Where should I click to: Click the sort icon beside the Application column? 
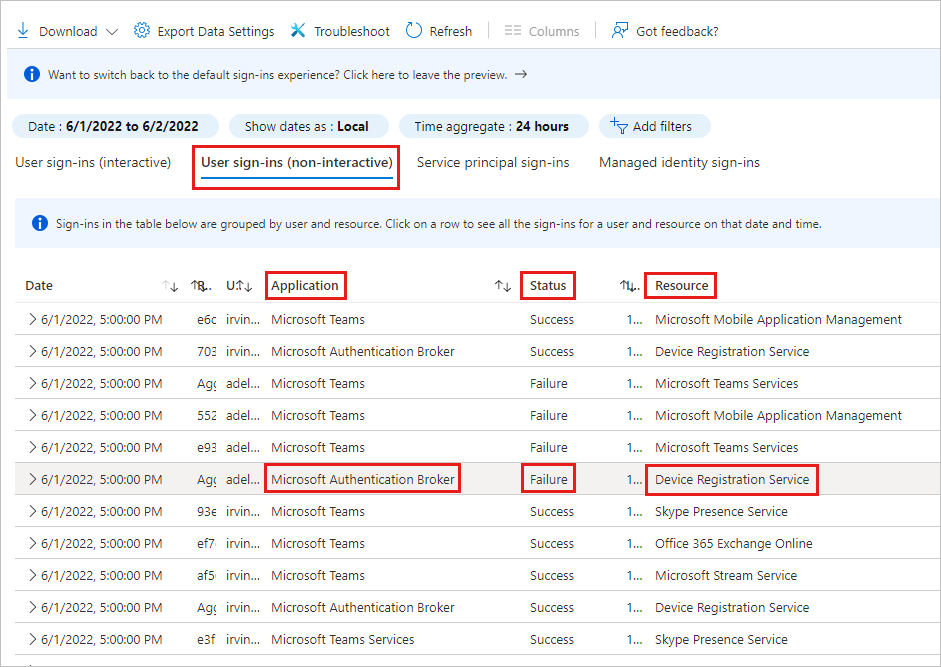503,285
